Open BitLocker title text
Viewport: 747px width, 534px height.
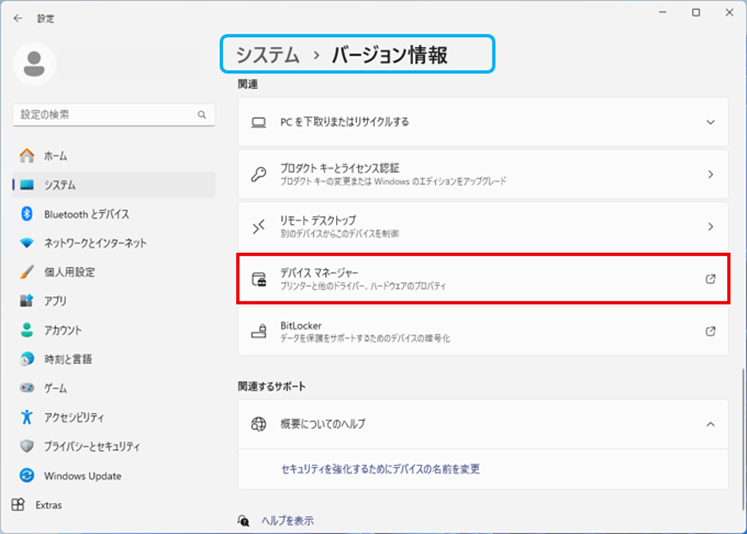click(301, 325)
